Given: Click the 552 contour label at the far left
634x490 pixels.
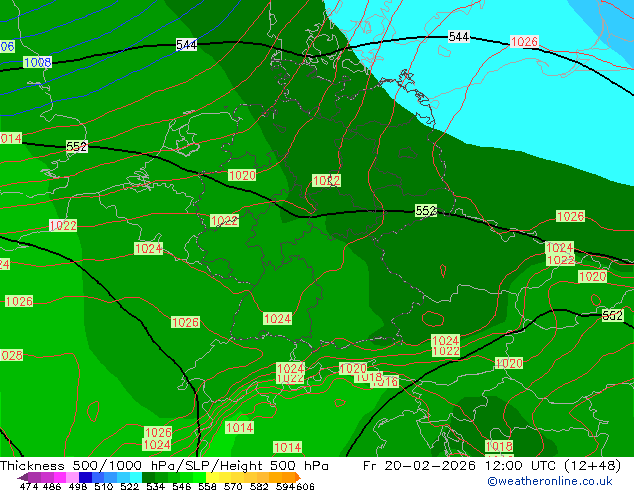Looking at the screenshot, I should pos(76,147).
